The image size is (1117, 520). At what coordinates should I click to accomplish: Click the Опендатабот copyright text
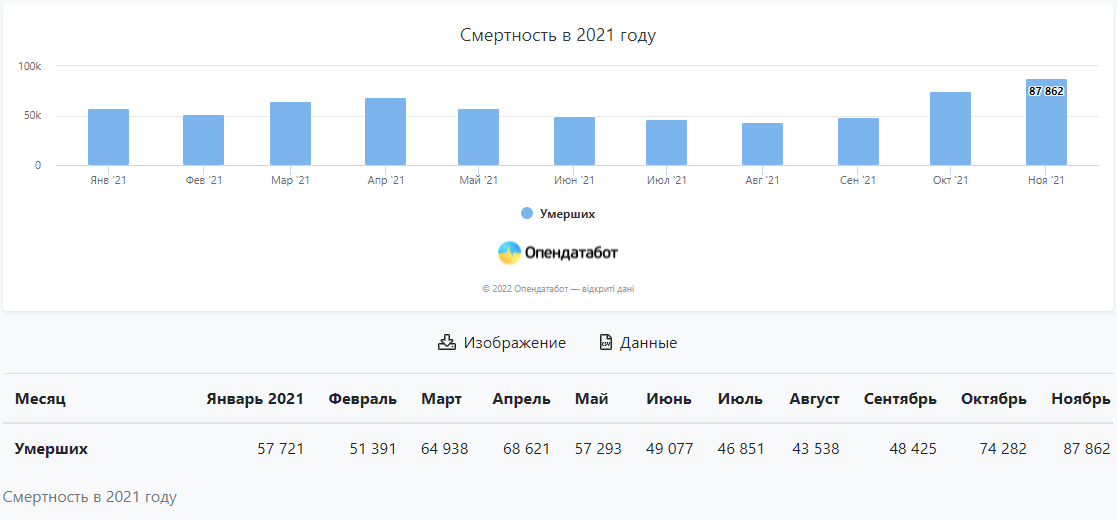tap(558, 289)
